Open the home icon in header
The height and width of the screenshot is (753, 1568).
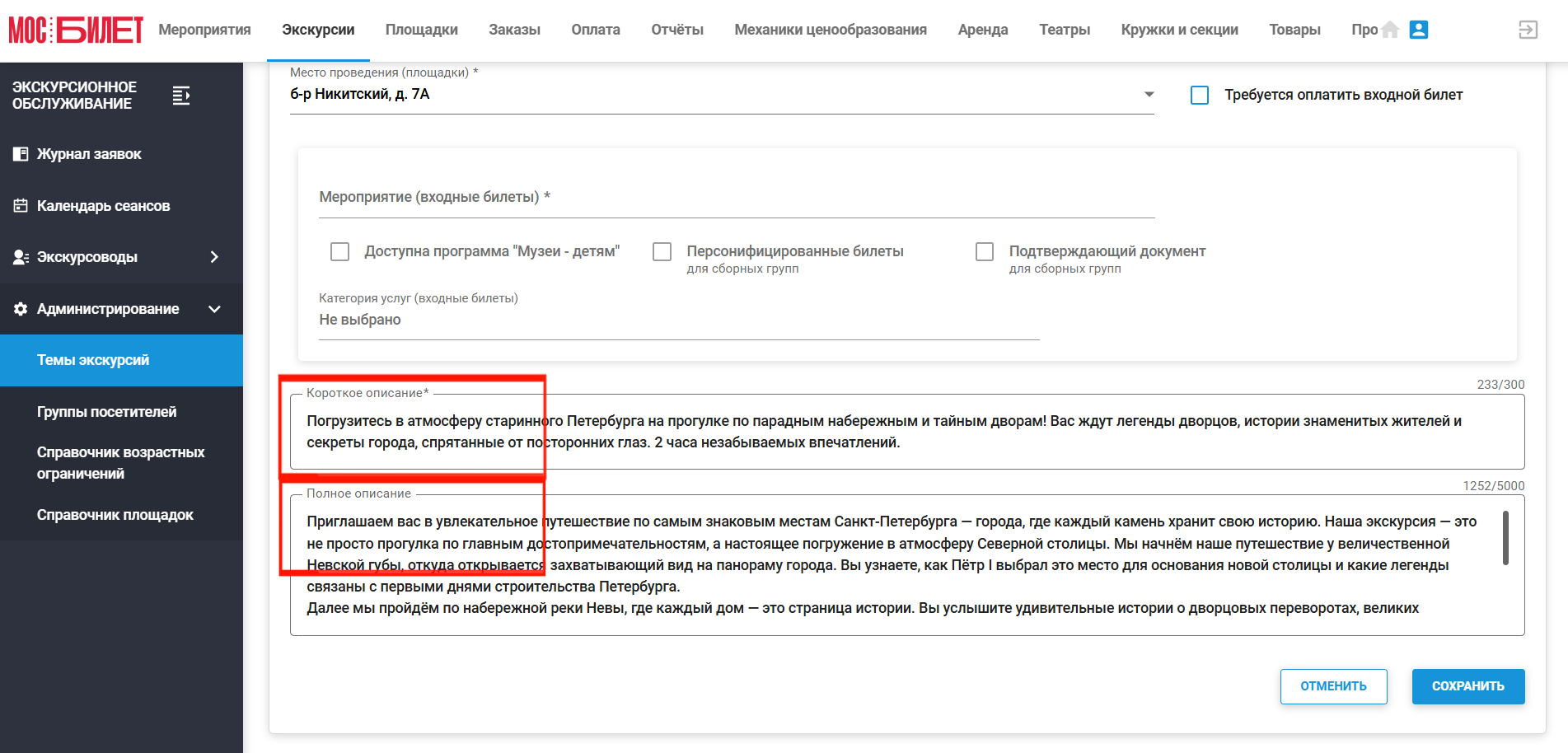1390,30
